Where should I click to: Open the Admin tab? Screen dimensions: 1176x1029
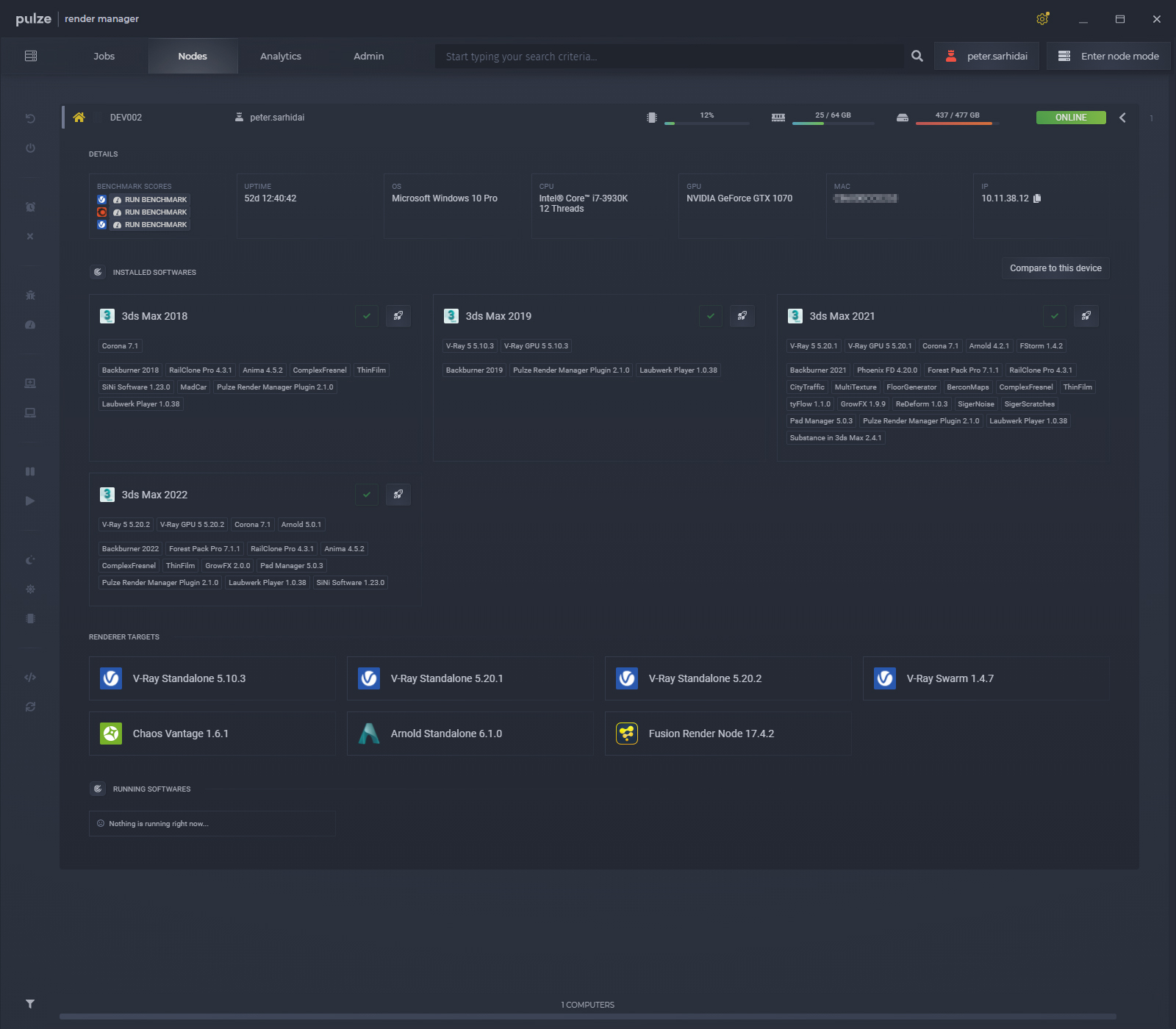pyautogui.click(x=369, y=56)
